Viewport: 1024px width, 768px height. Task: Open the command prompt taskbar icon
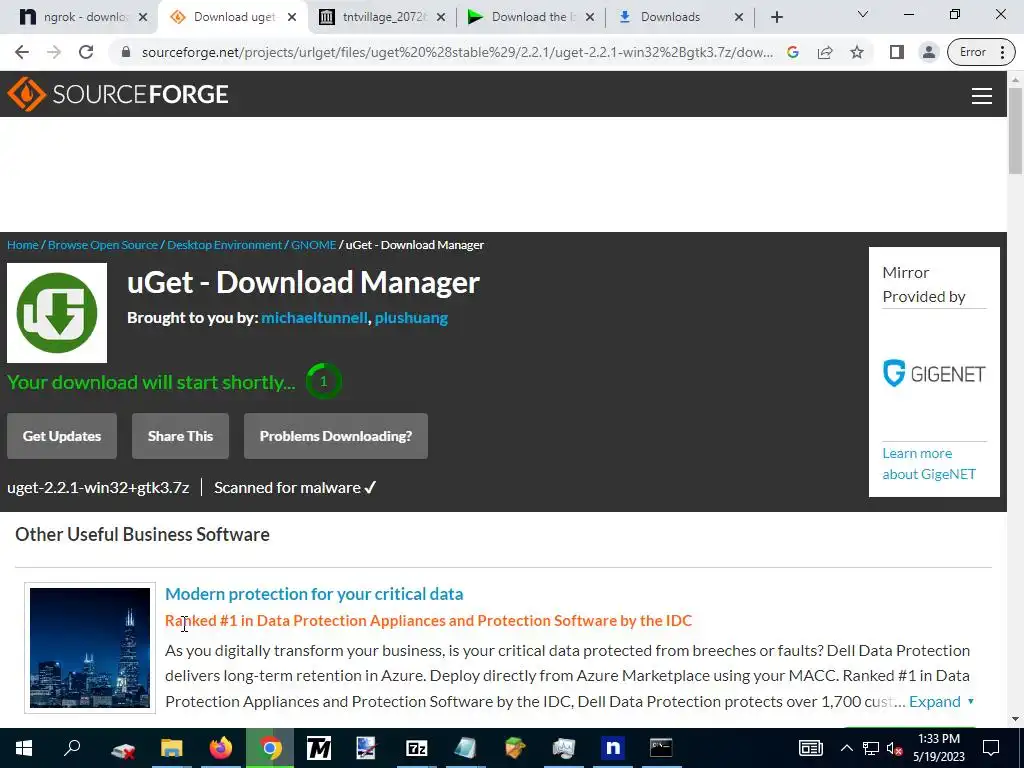[661, 748]
